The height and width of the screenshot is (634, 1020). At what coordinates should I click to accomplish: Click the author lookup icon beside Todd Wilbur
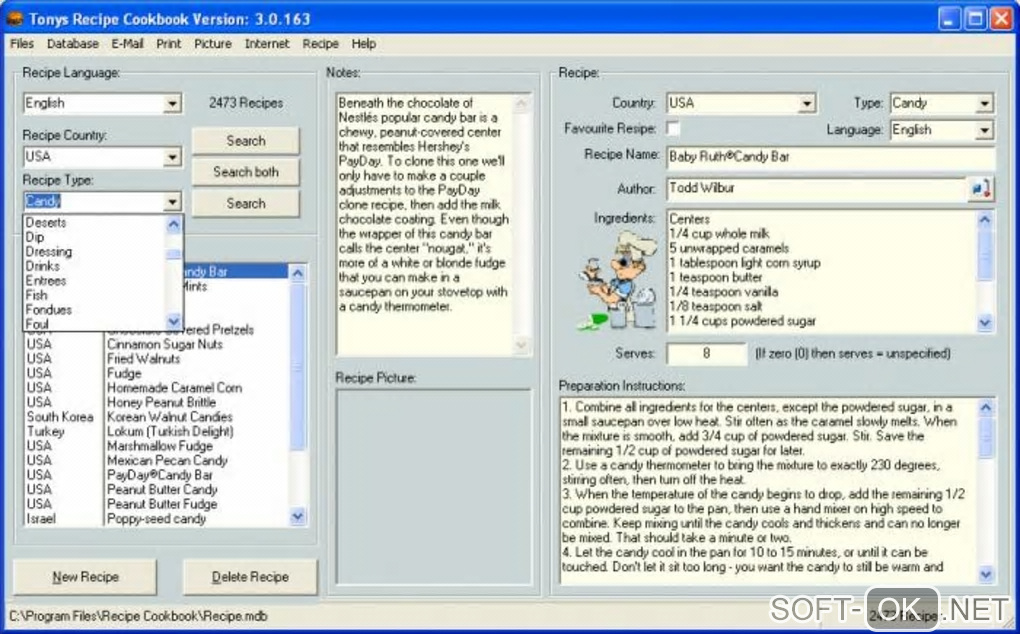click(x=981, y=189)
